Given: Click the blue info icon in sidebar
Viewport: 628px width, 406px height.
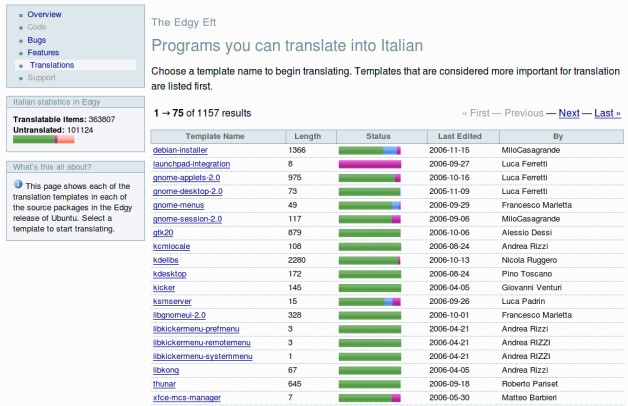Looking at the screenshot, I should 18,185.
